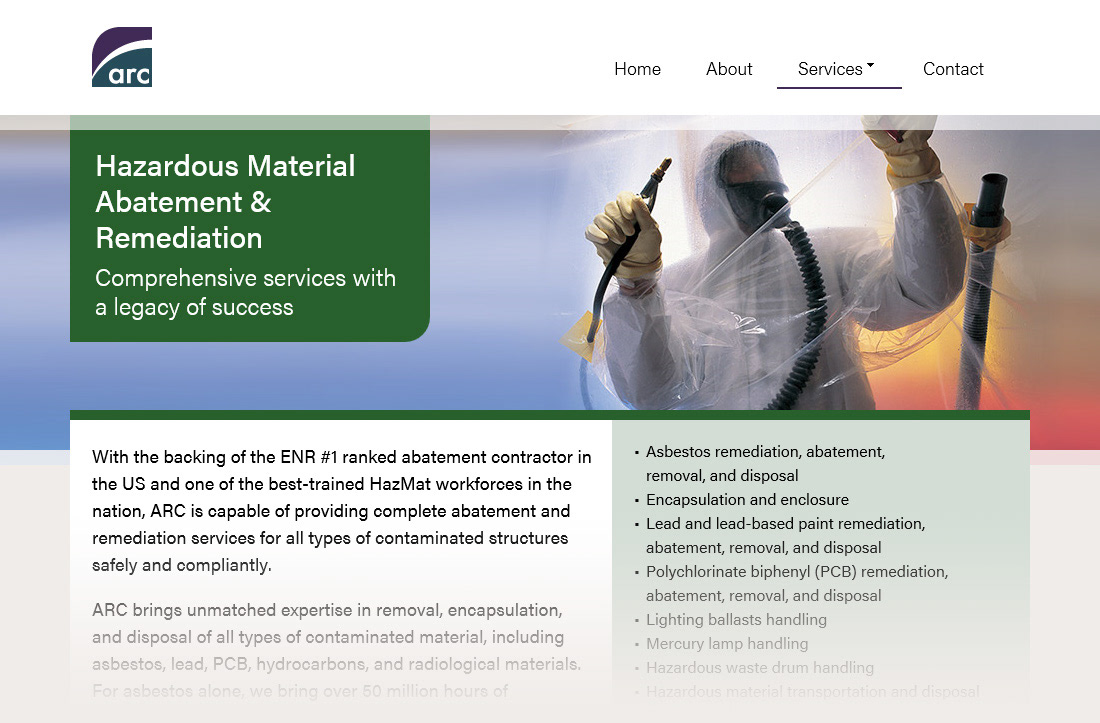The height and width of the screenshot is (723, 1100).
Task: Select the 'With the backing of the ENR #1' paragraph
Action: (342, 511)
